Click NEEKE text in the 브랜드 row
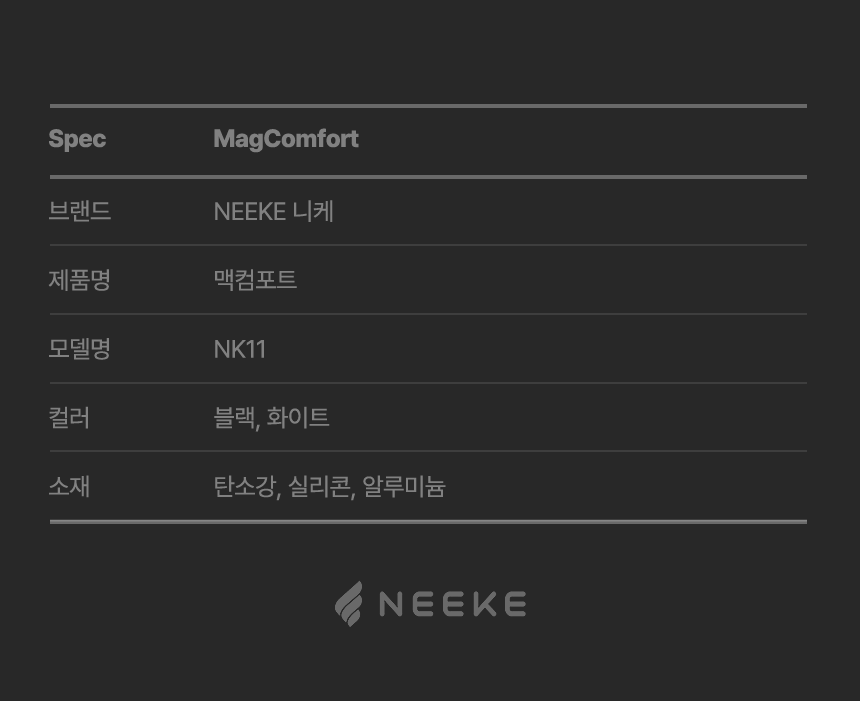 point(250,211)
